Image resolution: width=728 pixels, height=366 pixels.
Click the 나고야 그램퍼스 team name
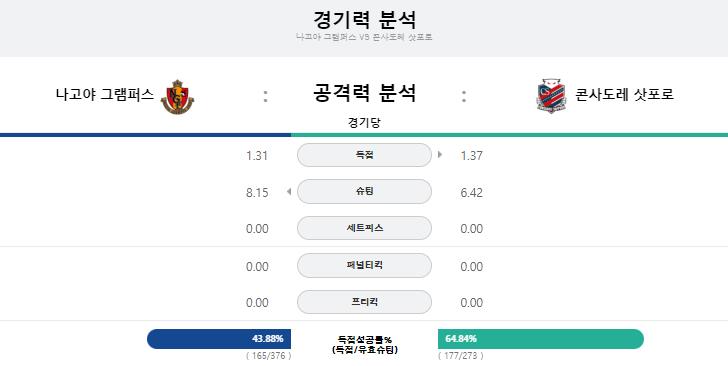105,95
